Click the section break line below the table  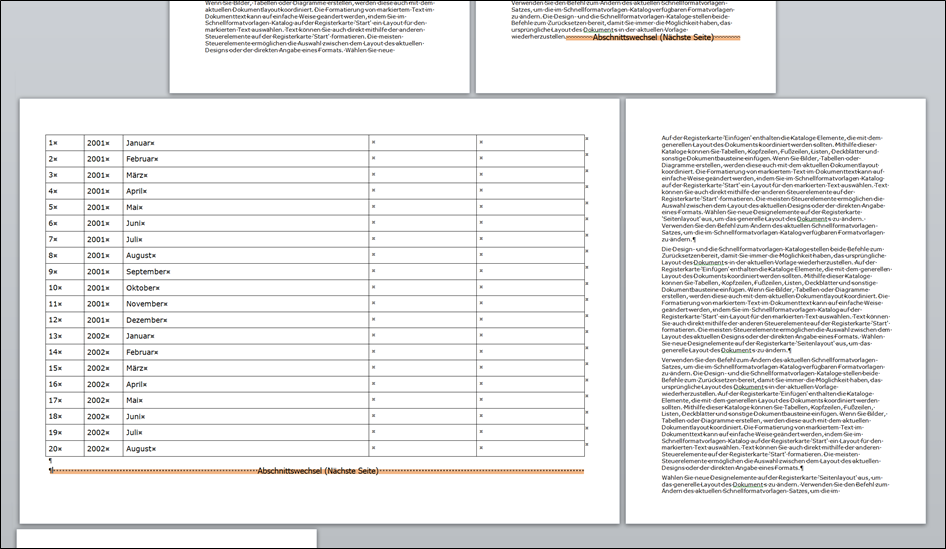pos(318,471)
